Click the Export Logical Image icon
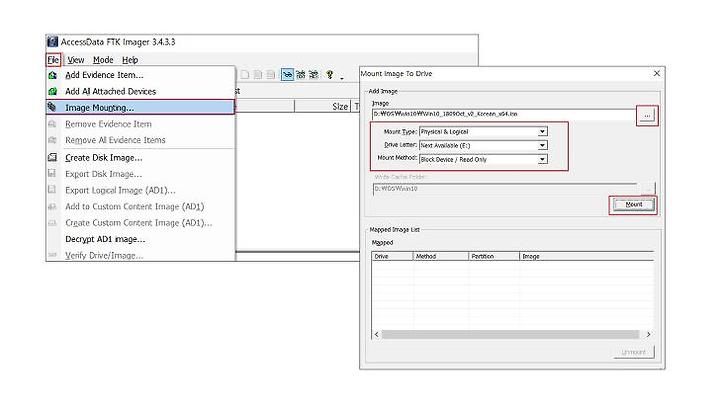Image resolution: width=720 pixels, height=404 pixels. pos(52,190)
